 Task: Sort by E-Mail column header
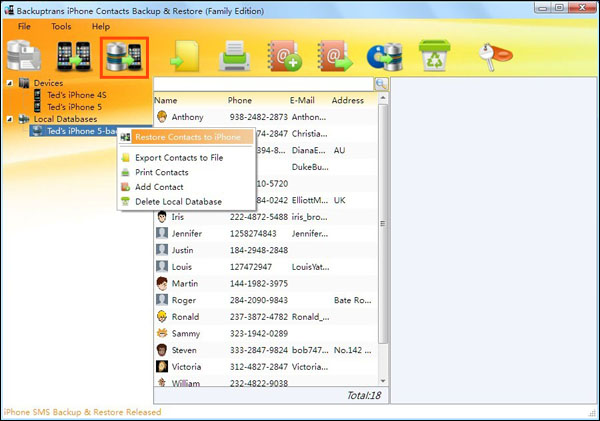tap(302, 100)
